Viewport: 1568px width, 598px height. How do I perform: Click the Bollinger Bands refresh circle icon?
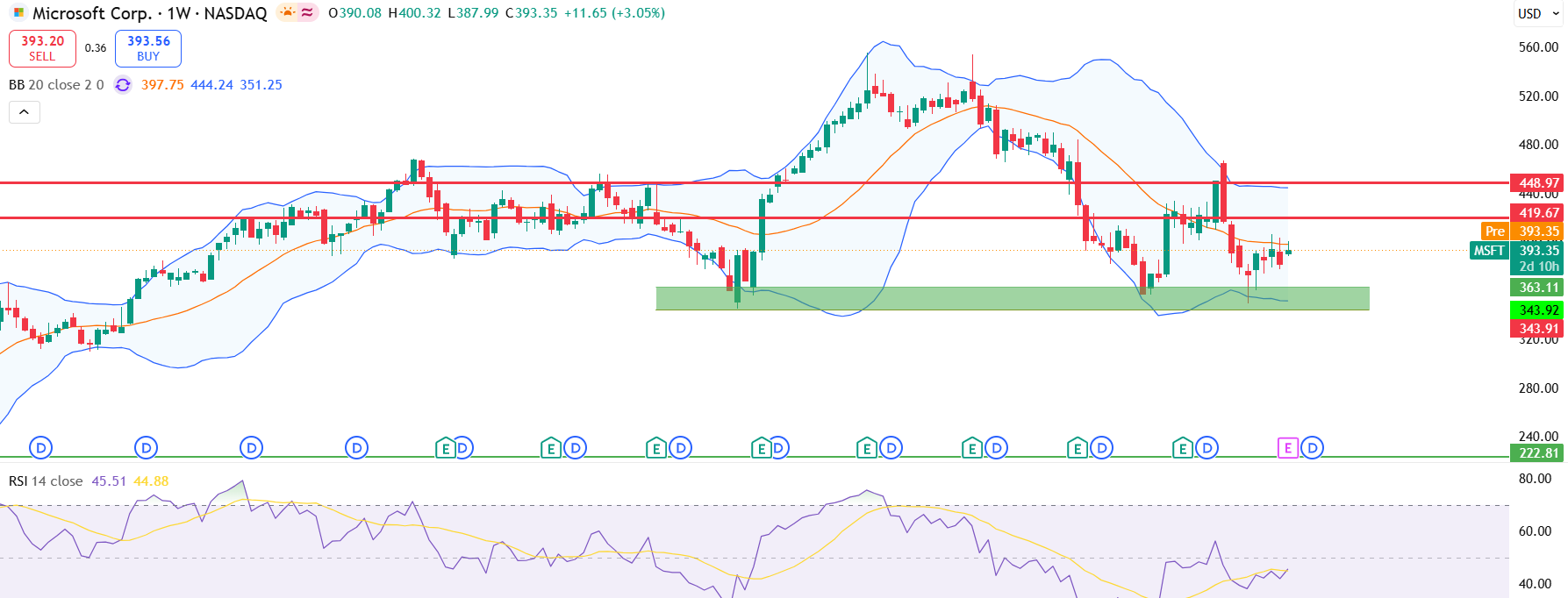pyautogui.click(x=123, y=85)
